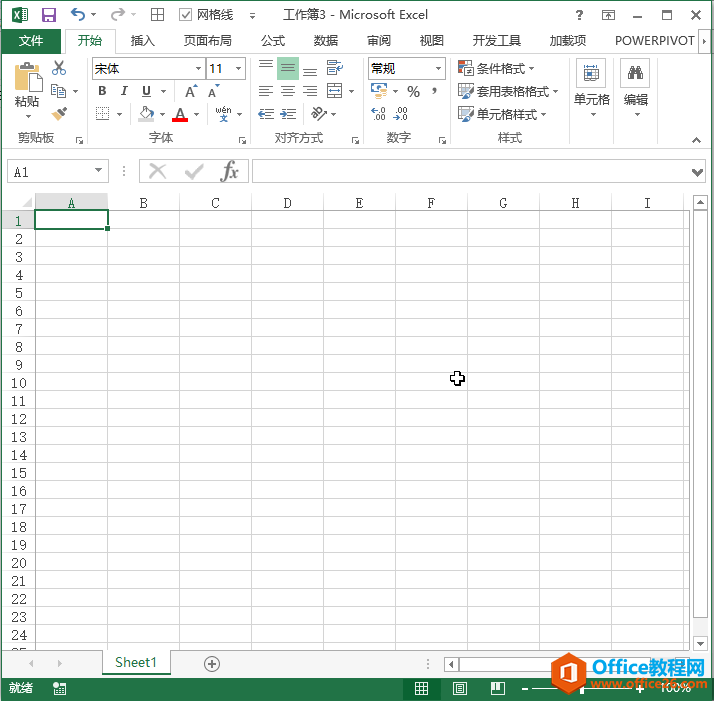Viewport: 714px width, 701px height.
Task: Toggle underline formatting
Action: click(x=146, y=91)
